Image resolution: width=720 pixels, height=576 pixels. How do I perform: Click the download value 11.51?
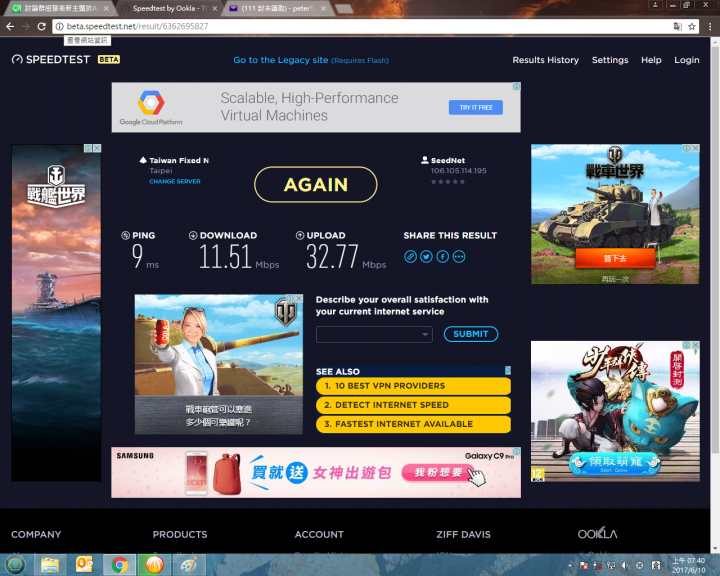click(225, 256)
